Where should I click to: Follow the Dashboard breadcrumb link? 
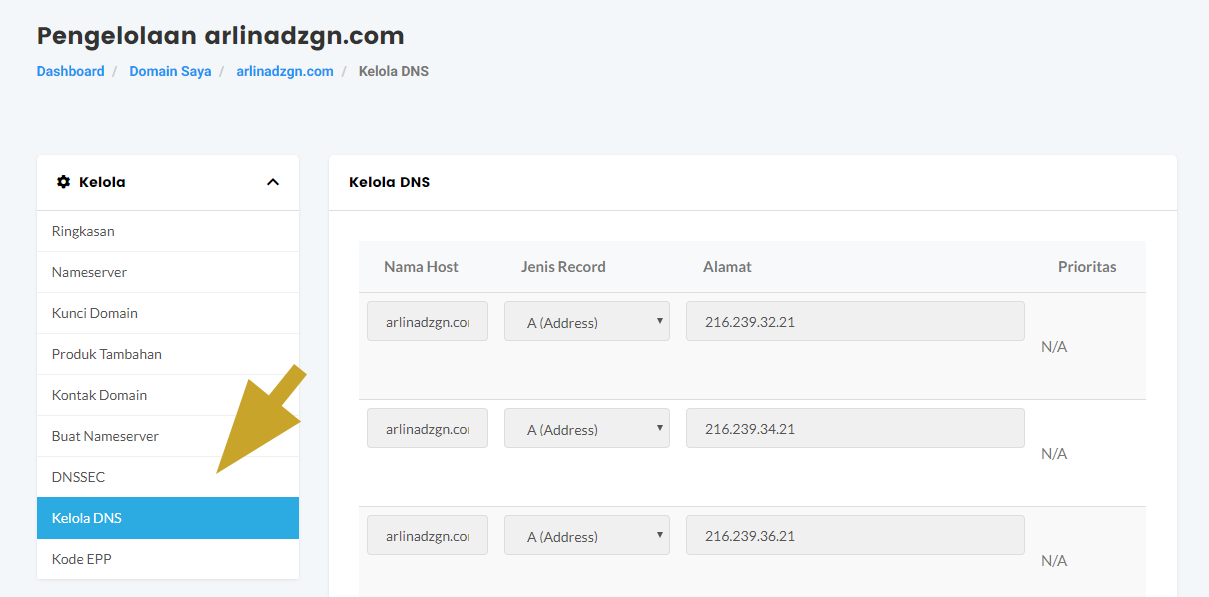pyautogui.click(x=71, y=71)
